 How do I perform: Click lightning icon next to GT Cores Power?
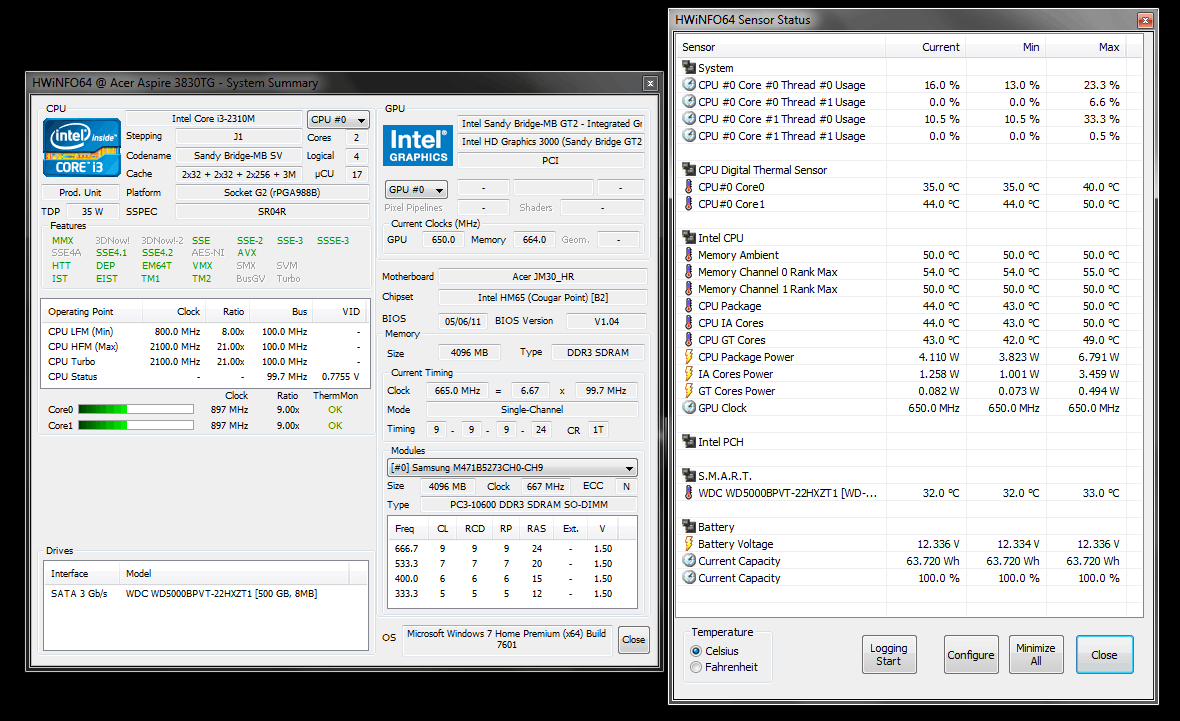689,391
